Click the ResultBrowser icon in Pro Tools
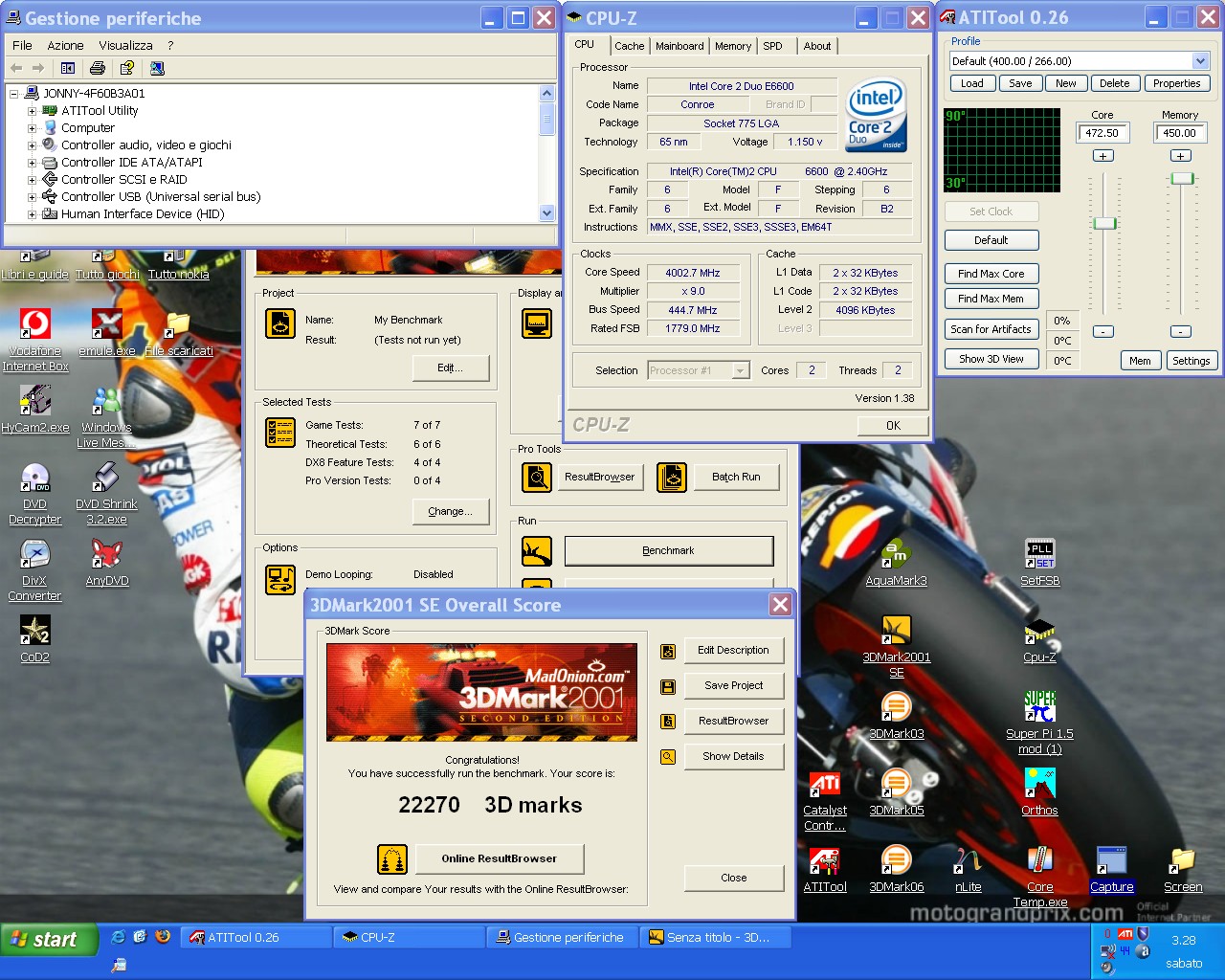The image size is (1225, 980). point(537,477)
